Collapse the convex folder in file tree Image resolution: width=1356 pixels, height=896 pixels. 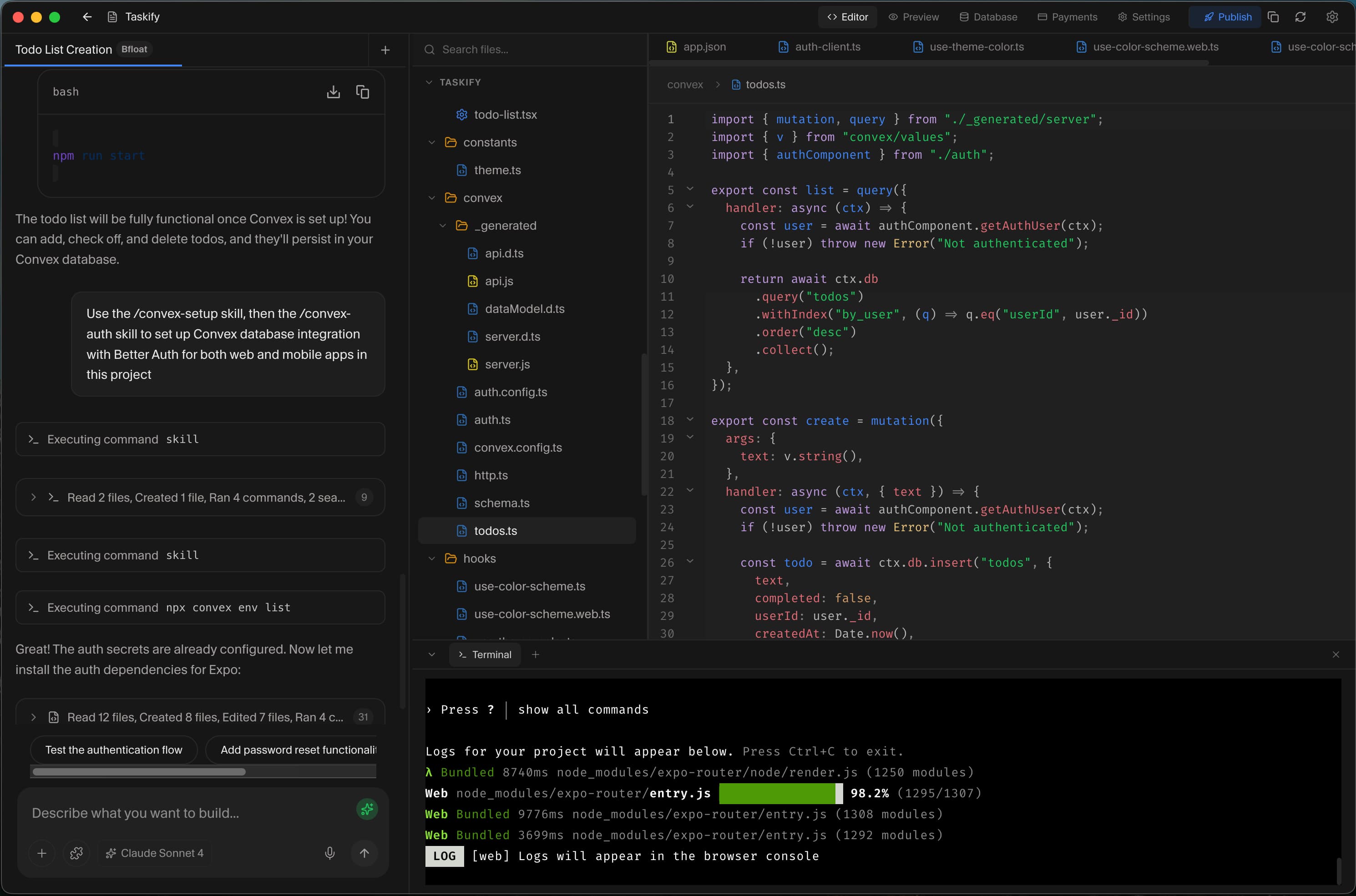(432, 197)
